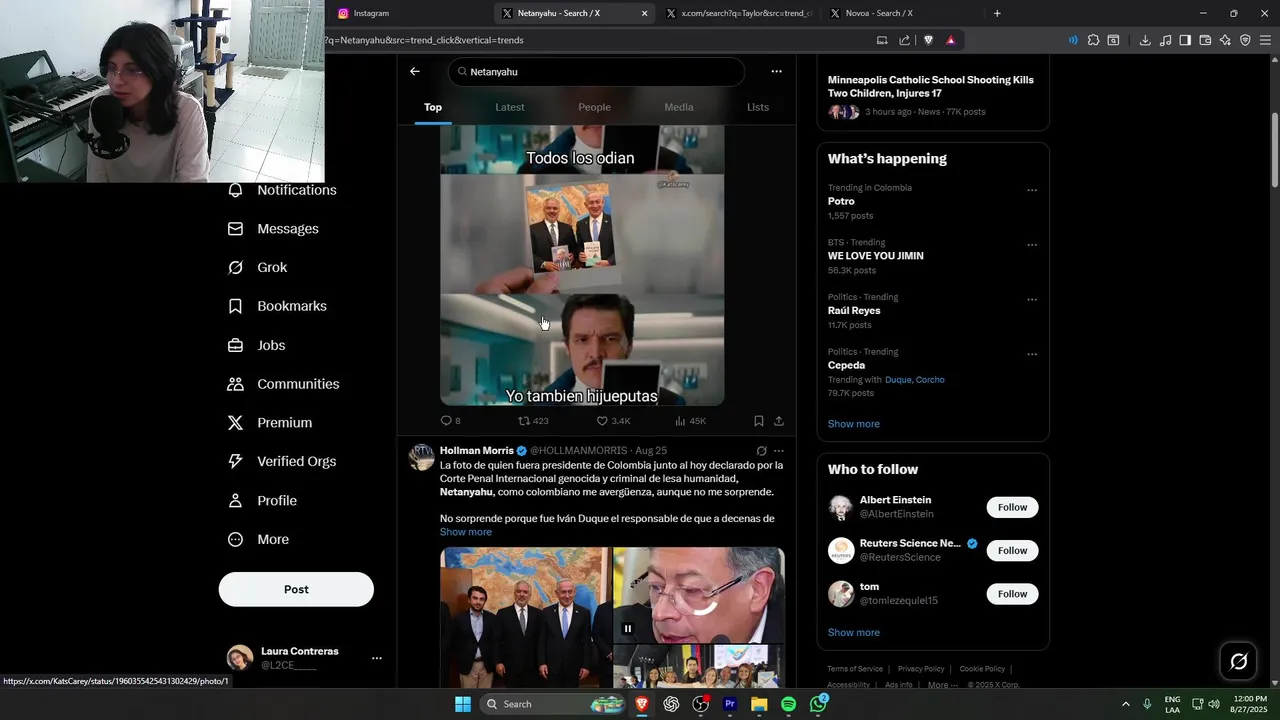Image resolution: width=1280 pixels, height=720 pixels.
Task: Open Bookmarks in the sidebar
Action: click(x=277, y=306)
